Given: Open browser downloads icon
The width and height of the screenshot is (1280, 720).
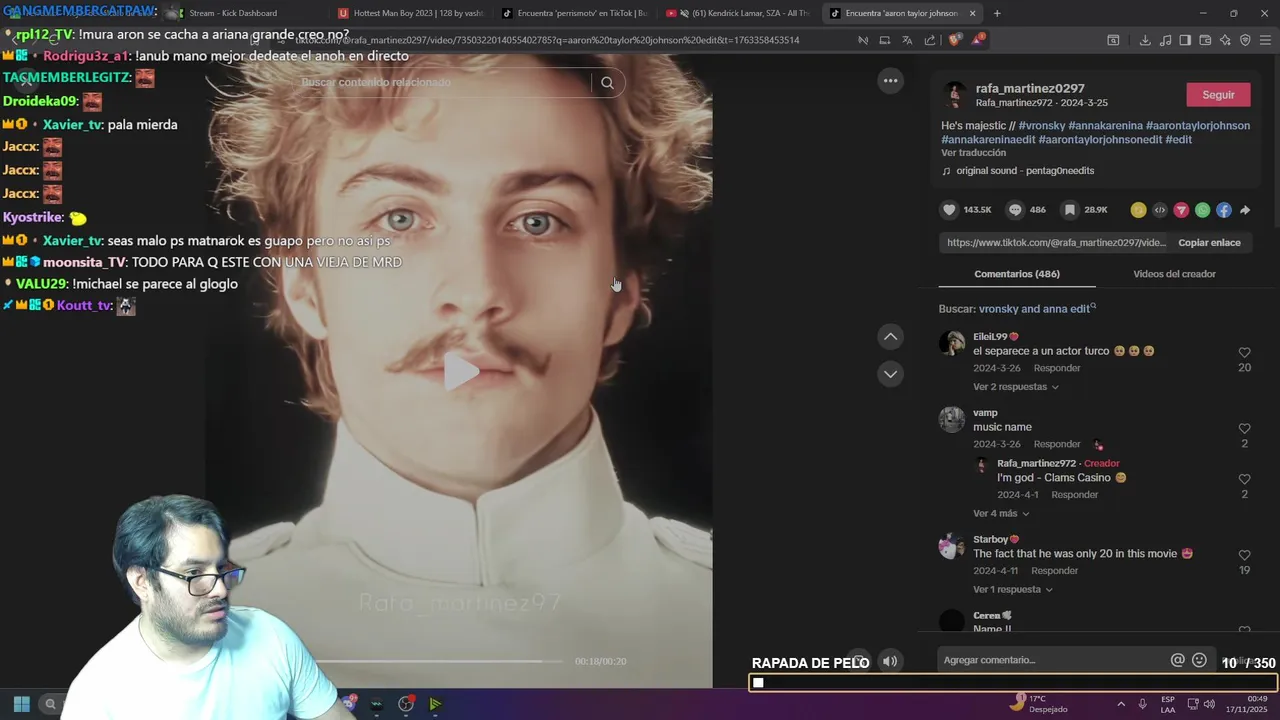Looking at the screenshot, I should [x=1145, y=40].
